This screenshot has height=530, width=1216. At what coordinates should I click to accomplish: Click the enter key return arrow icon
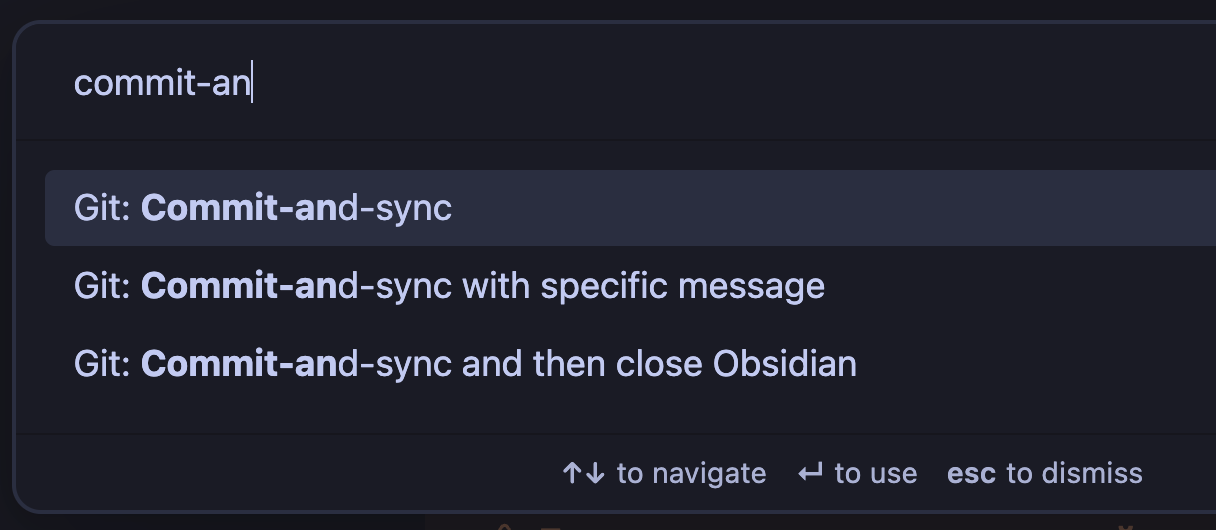[x=810, y=473]
